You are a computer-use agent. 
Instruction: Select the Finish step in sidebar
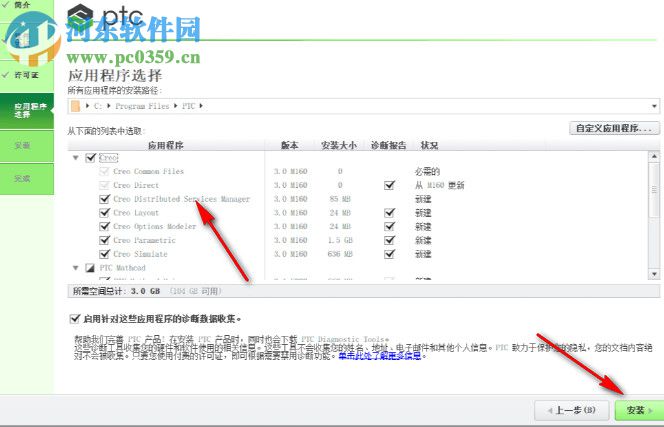click(27, 178)
